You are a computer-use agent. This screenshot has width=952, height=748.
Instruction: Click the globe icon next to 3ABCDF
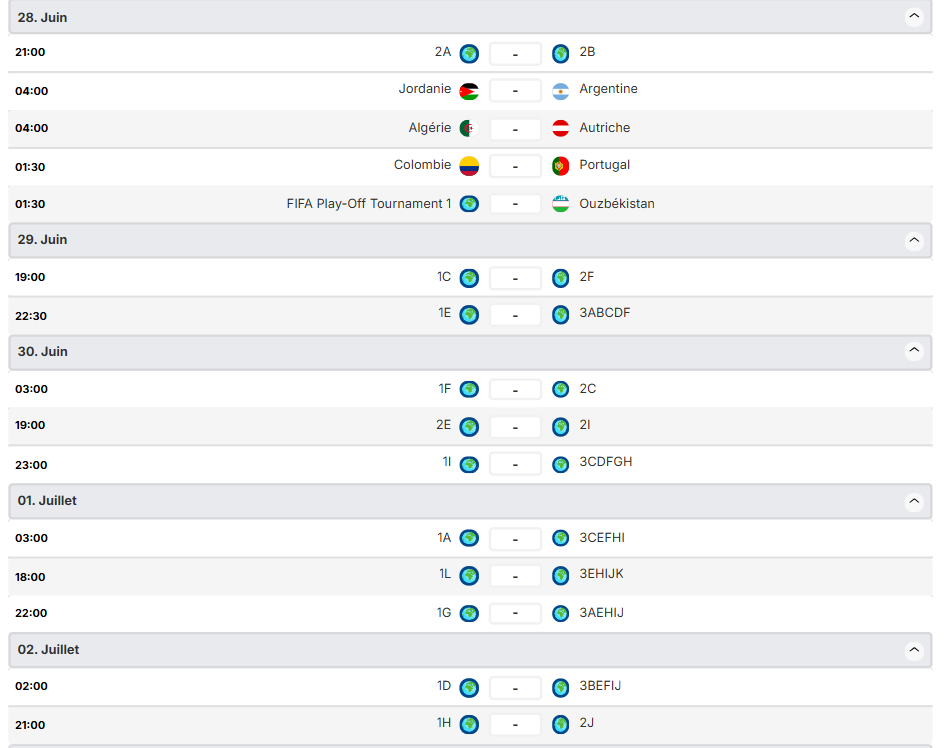[561, 315]
